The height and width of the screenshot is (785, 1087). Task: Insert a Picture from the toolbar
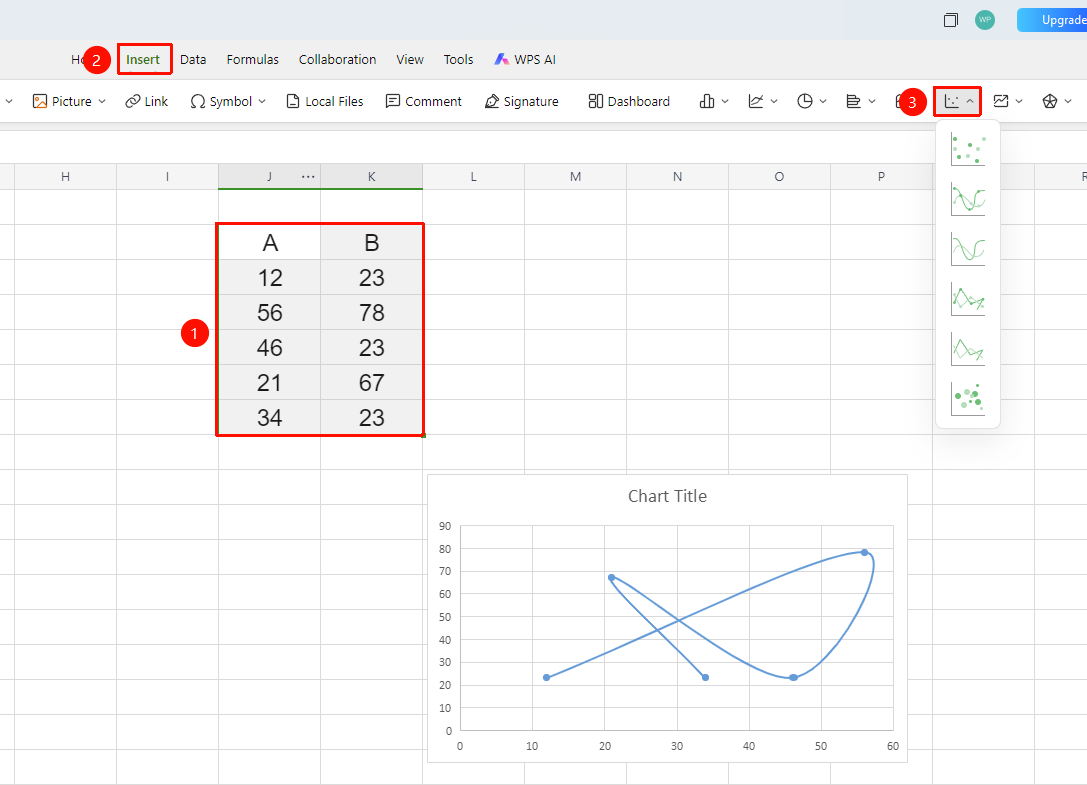[x=69, y=101]
